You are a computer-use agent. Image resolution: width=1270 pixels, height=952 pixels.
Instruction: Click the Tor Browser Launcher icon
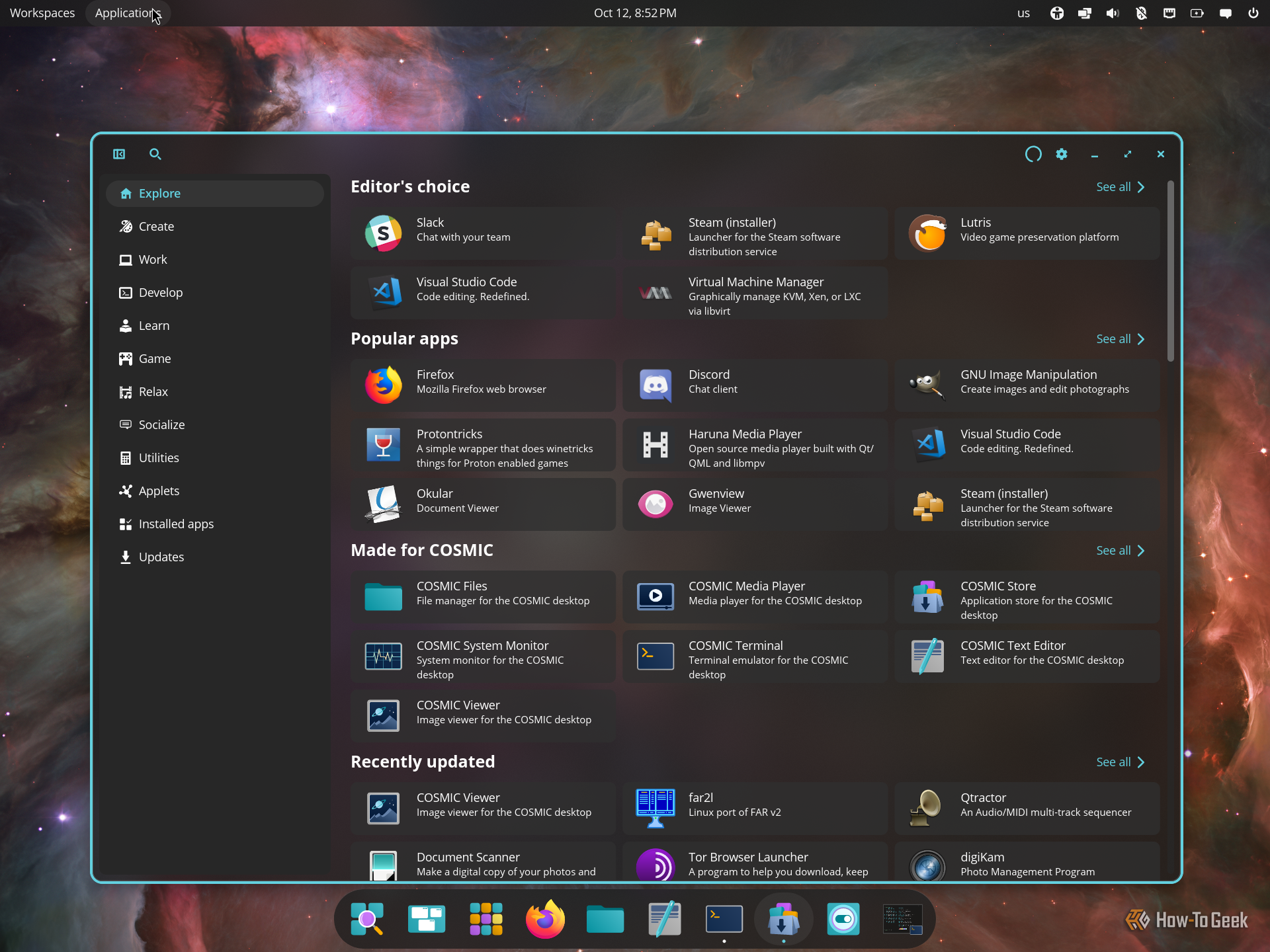point(656,865)
